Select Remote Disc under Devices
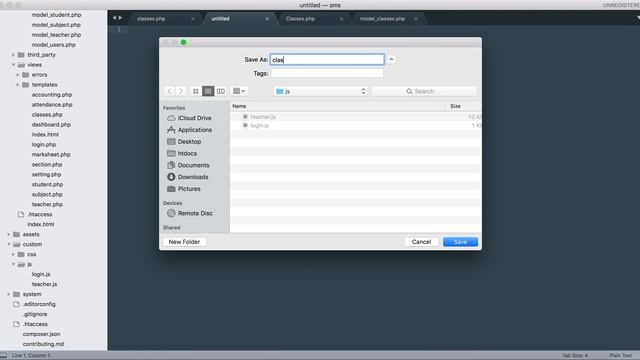 190,213
